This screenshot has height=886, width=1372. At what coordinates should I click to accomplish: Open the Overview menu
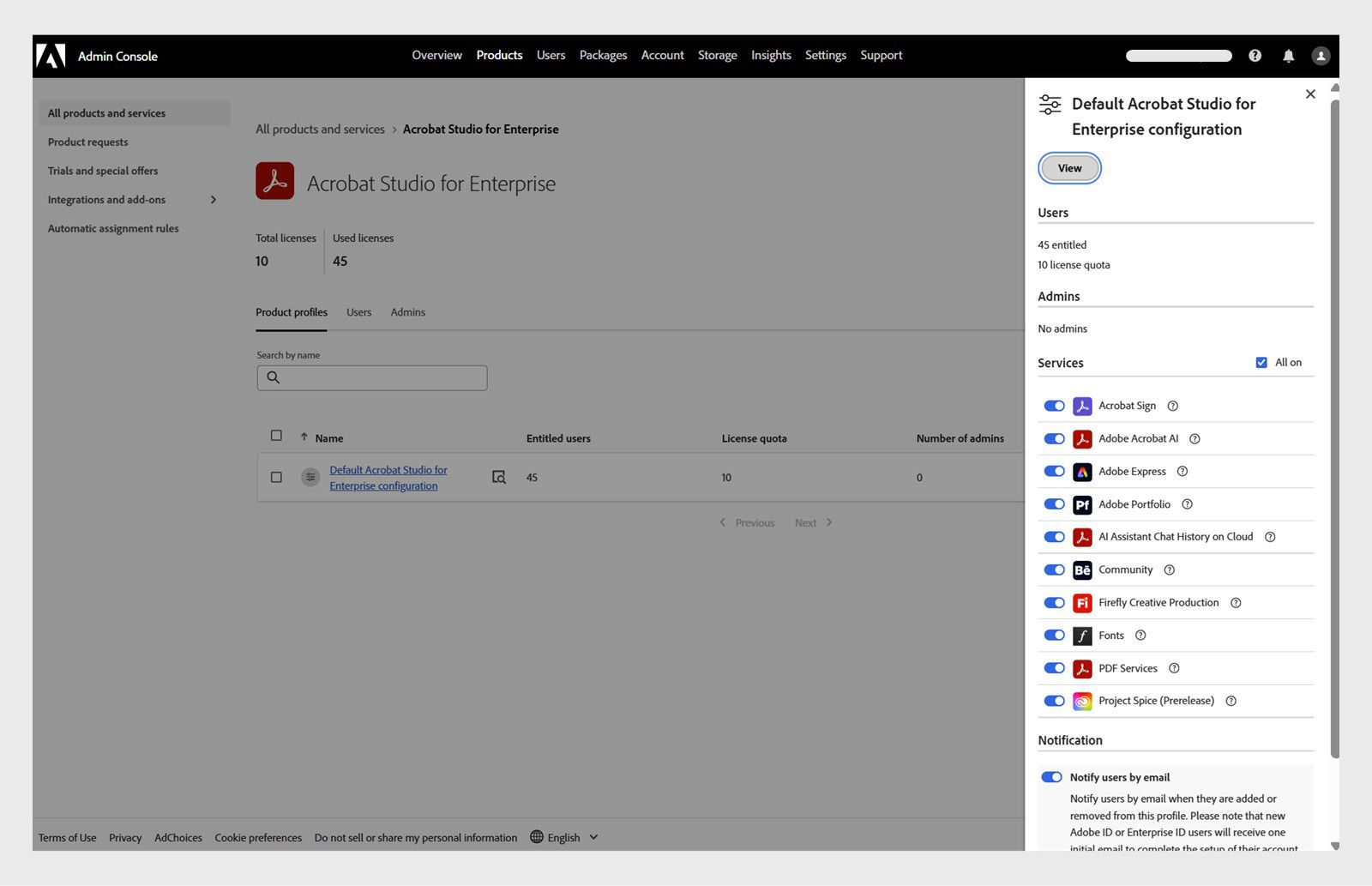(436, 55)
